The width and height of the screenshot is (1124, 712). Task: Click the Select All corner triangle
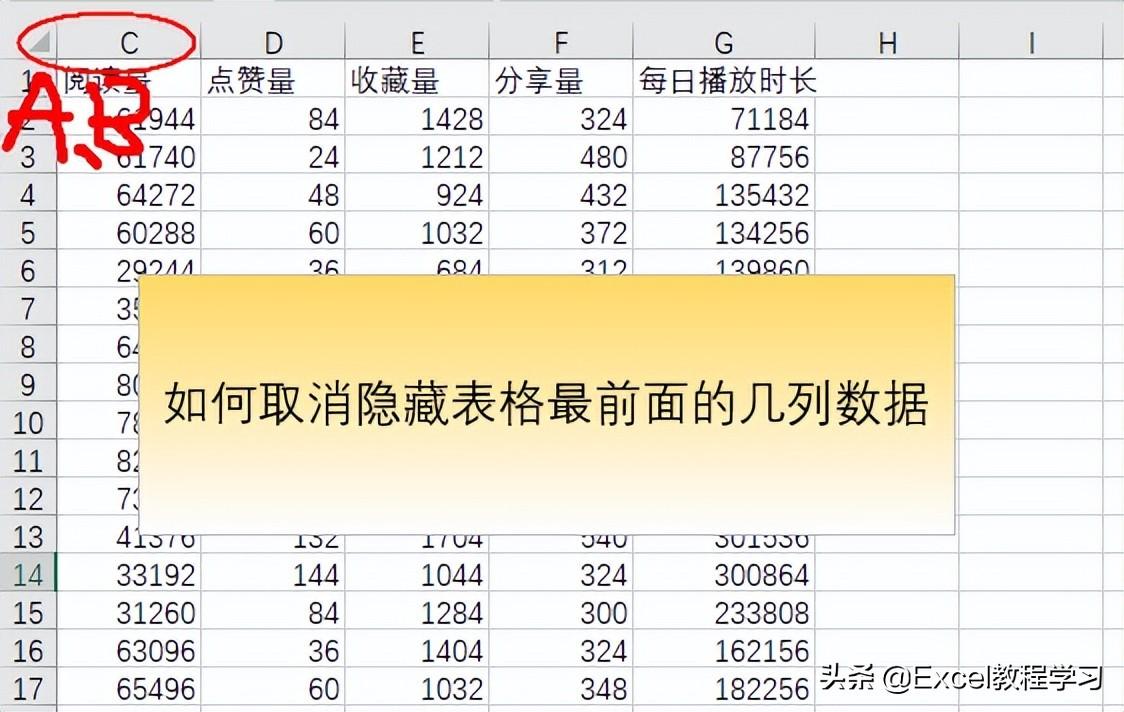[x=37, y=42]
